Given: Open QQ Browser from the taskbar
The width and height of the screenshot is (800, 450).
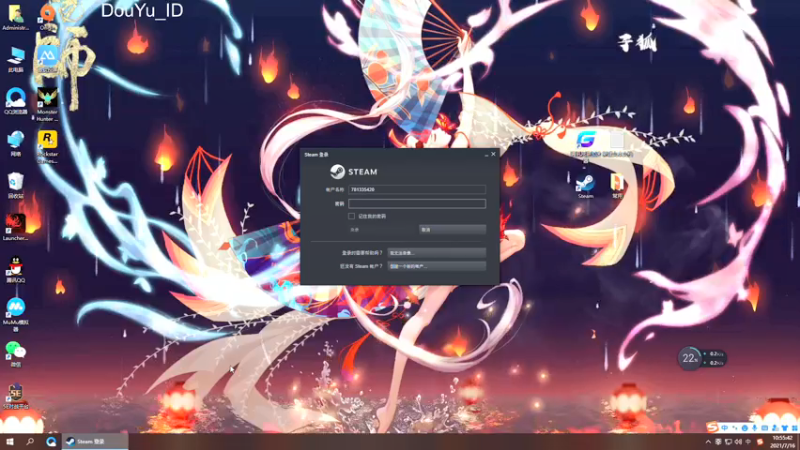Looking at the screenshot, I should point(51,441).
